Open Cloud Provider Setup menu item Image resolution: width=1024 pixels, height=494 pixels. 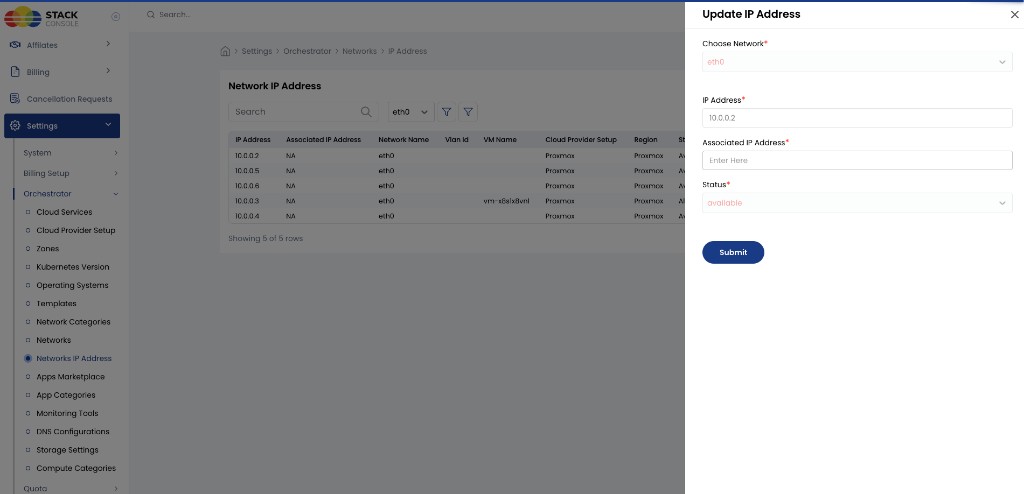click(76, 230)
